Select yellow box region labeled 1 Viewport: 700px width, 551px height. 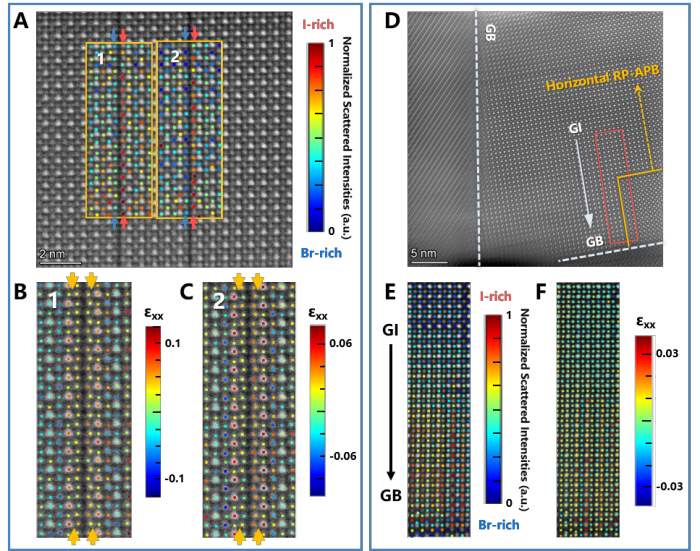point(118,130)
